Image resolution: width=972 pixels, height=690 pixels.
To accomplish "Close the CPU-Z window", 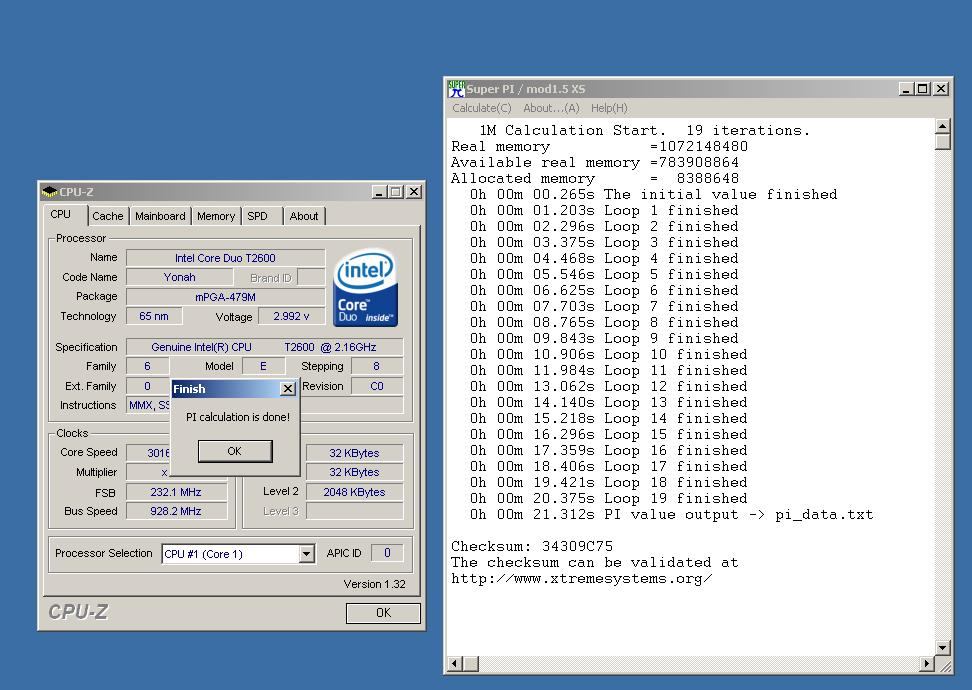I will coord(413,192).
